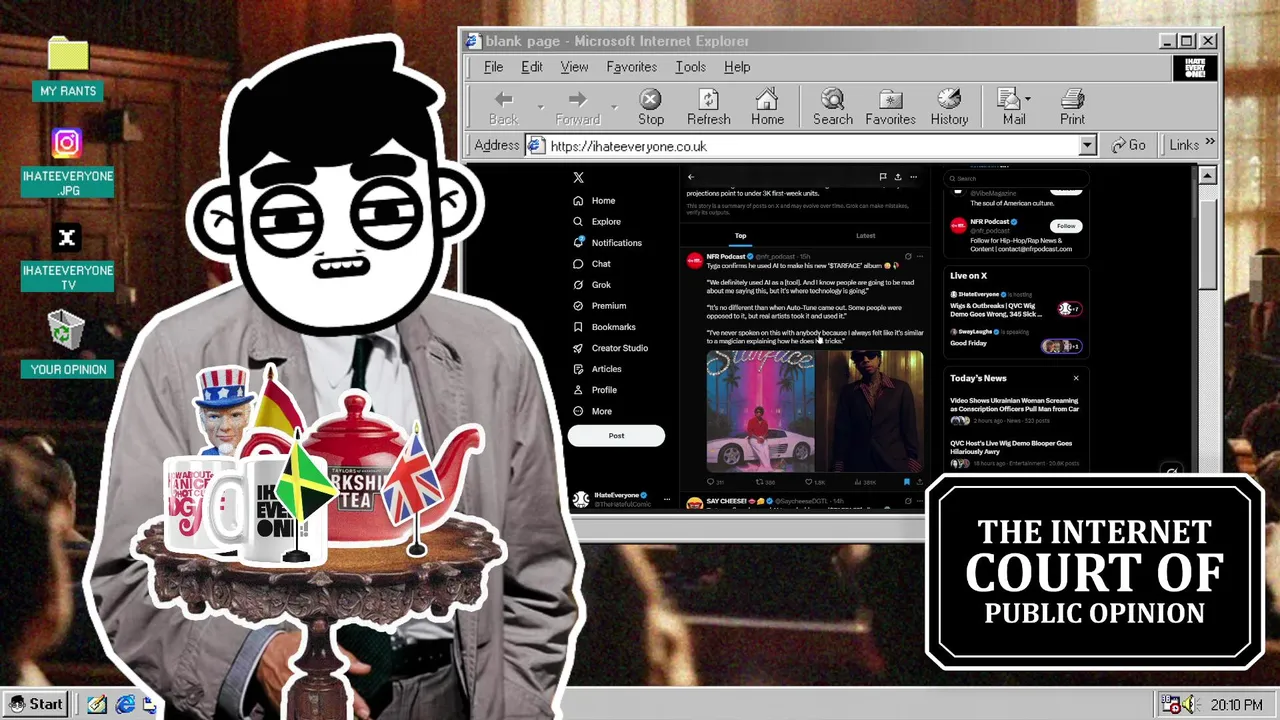This screenshot has height=720, width=1280.
Task: Click the scroll up arrow of the browser scrollbar
Action: pyautogui.click(x=1207, y=175)
